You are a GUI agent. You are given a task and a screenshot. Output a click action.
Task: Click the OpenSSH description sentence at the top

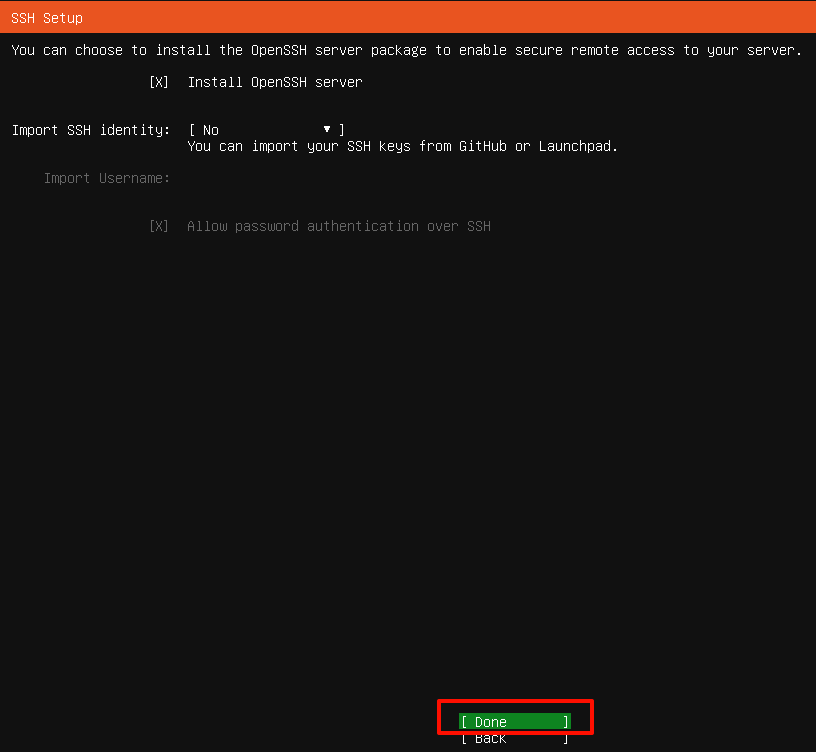click(407, 50)
